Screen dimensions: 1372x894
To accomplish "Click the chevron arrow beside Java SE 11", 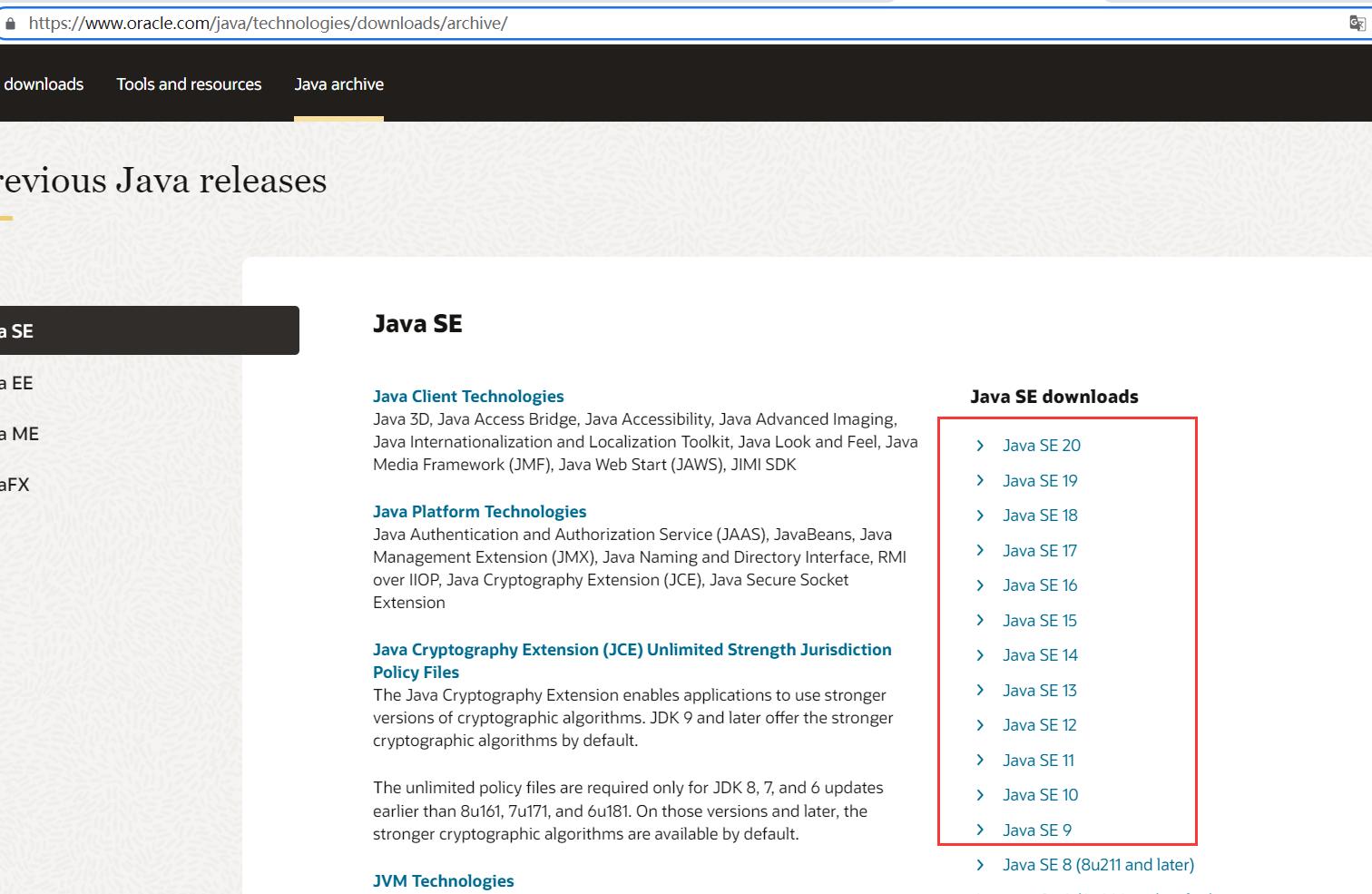I will click(980, 761).
